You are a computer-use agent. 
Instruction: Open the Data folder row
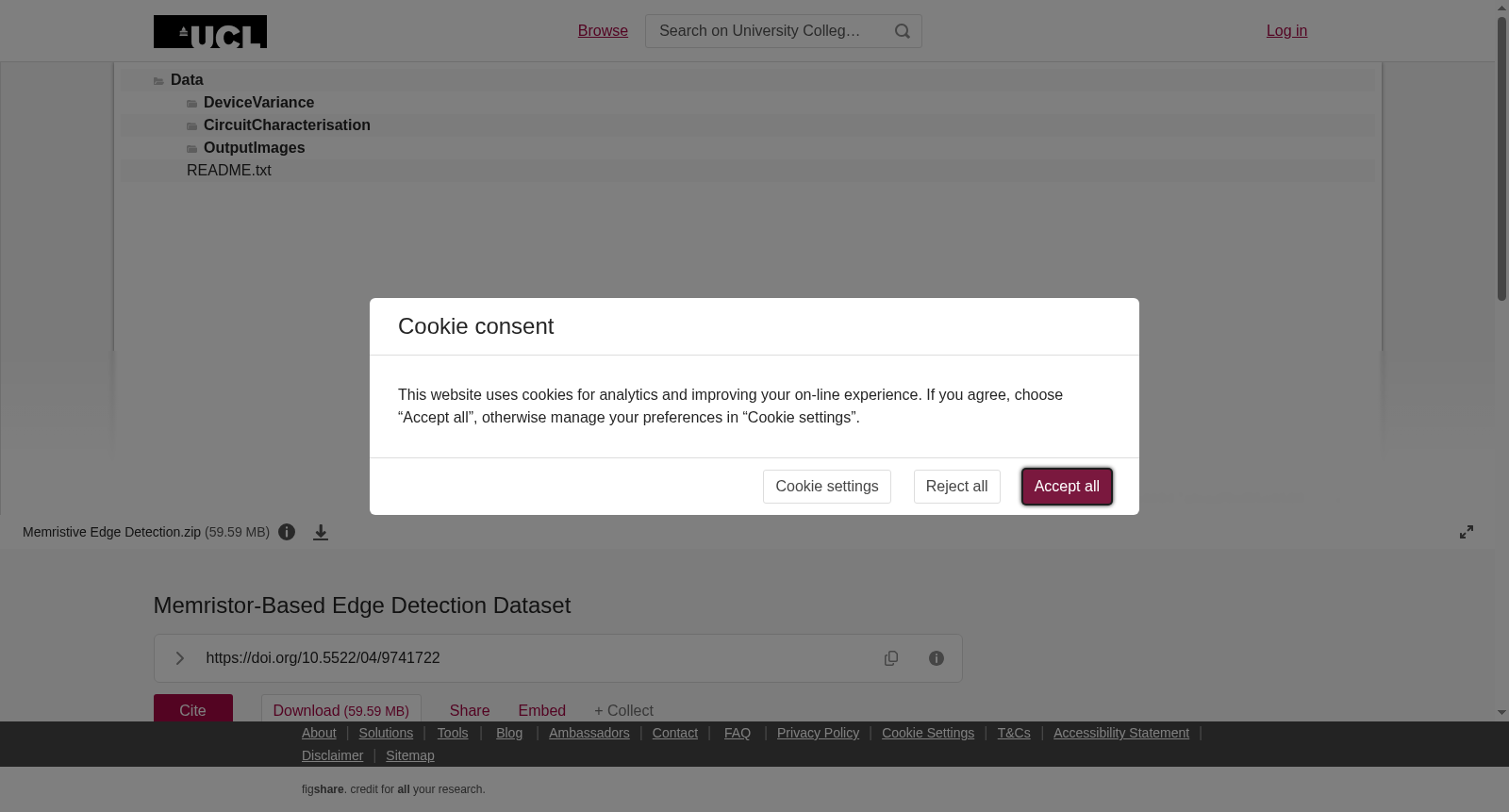747,80
